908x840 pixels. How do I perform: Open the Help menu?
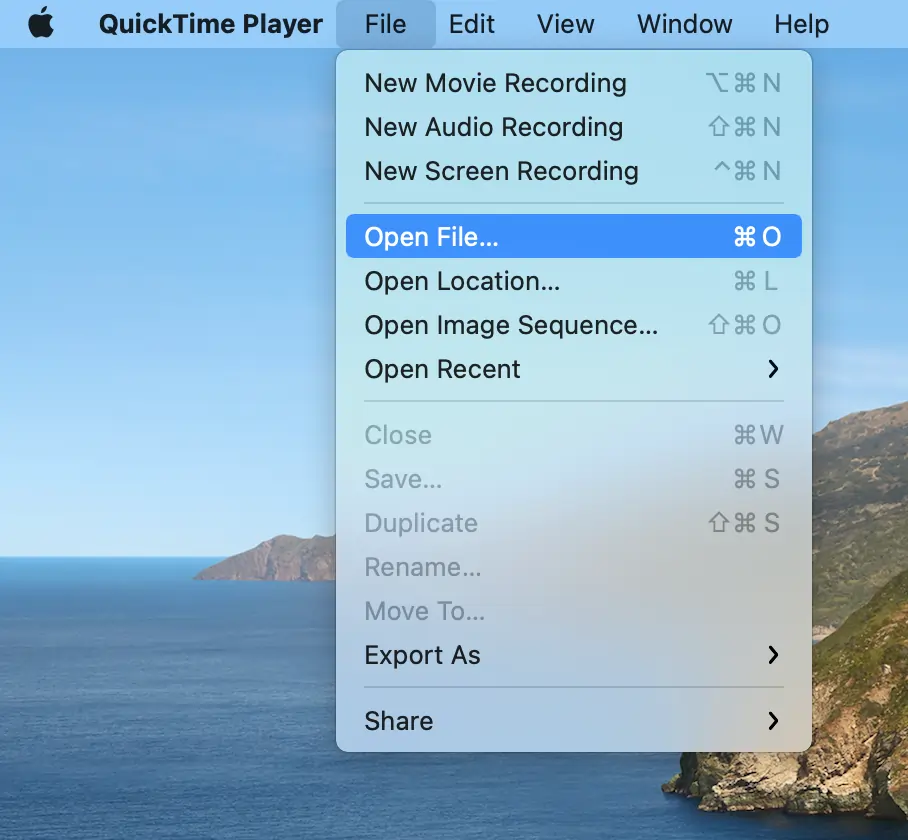point(801,24)
